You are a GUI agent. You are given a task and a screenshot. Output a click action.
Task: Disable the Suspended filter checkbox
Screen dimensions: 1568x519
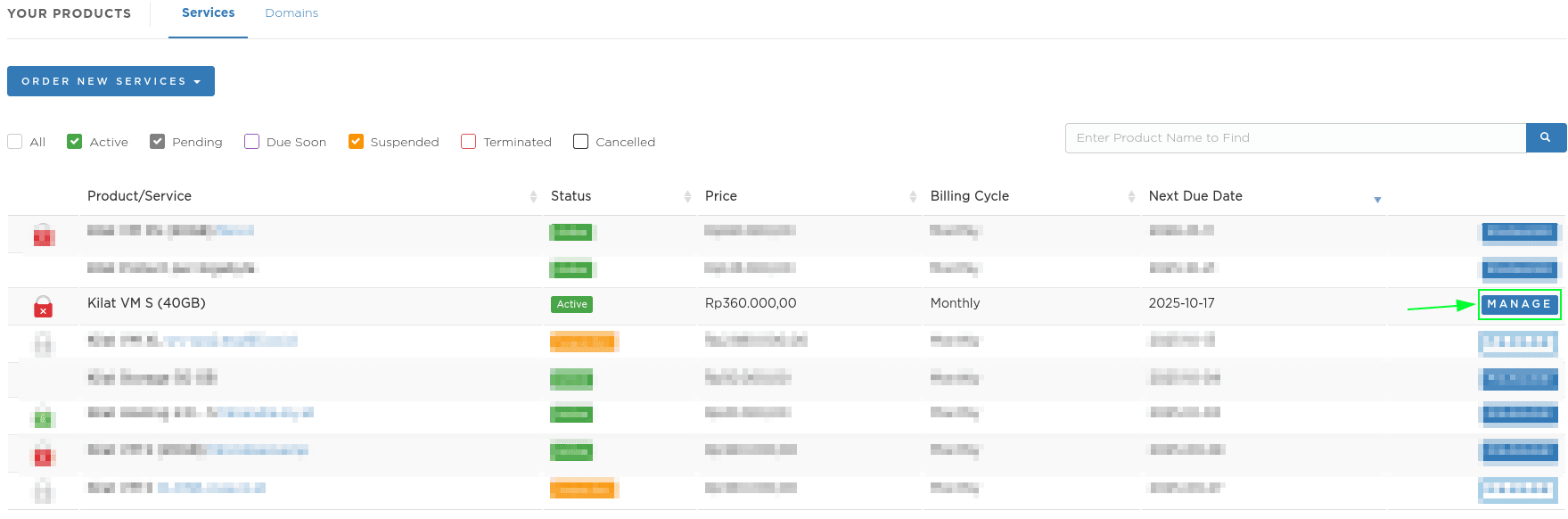[356, 142]
